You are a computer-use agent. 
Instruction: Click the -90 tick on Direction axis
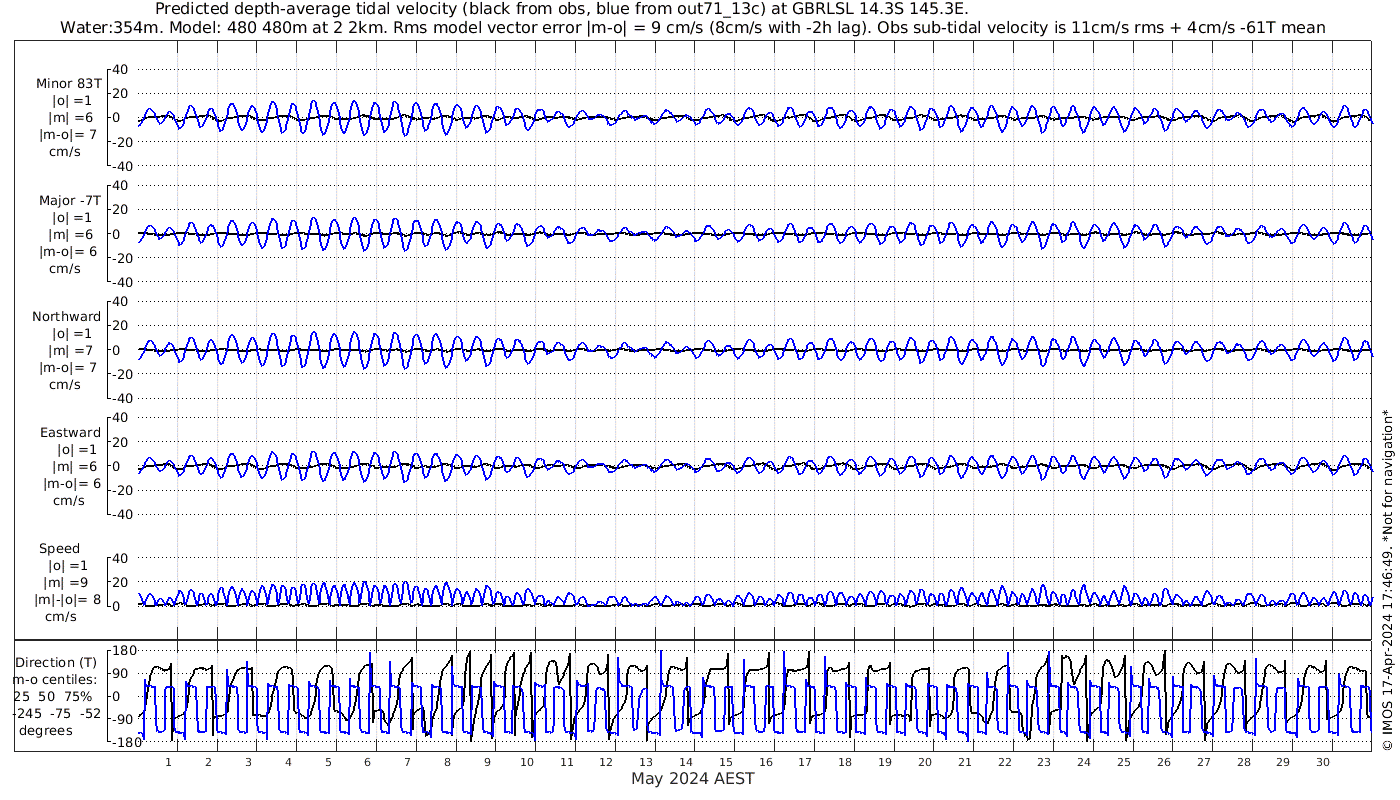click(123, 718)
